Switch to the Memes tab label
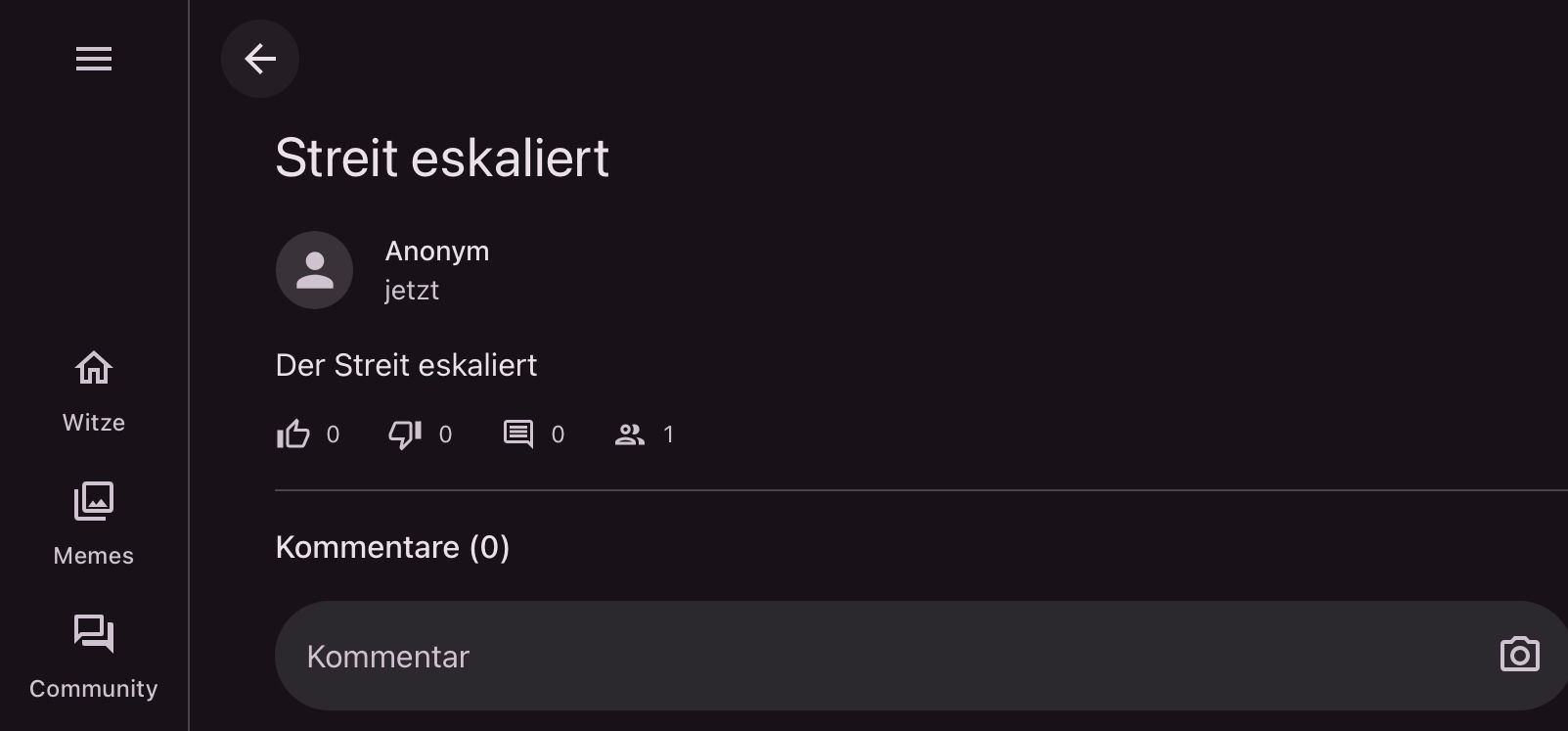This screenshot has width=1568, height=731. point(94,556)
